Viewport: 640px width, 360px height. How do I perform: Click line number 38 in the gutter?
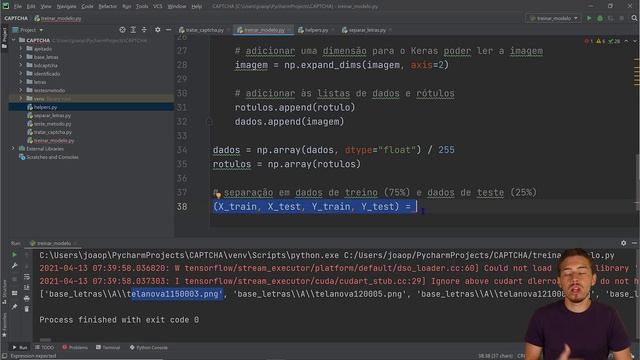coord(182,207)
